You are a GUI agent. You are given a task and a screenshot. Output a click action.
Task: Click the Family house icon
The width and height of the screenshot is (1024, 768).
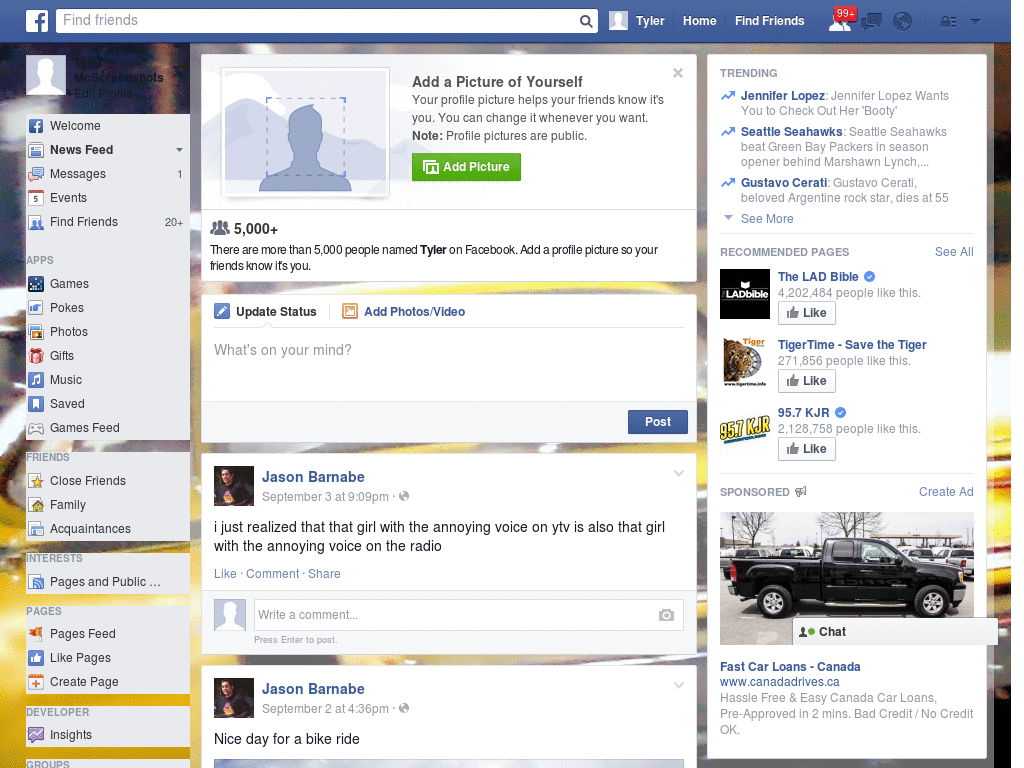(36, 505)
